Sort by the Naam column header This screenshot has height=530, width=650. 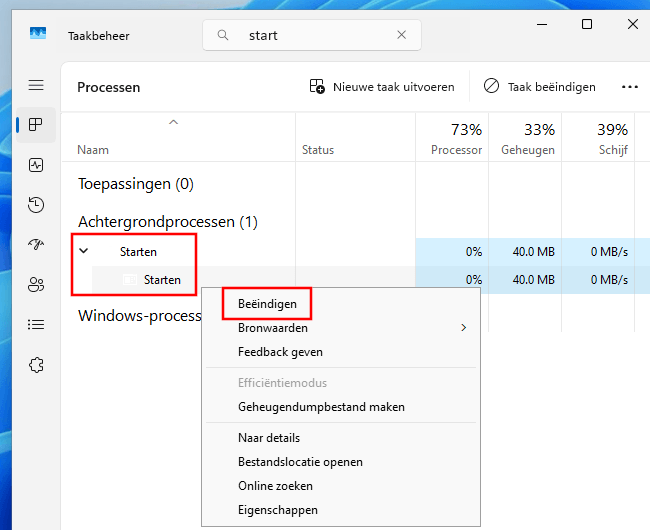pyautogui.click(x=178, y=138)
